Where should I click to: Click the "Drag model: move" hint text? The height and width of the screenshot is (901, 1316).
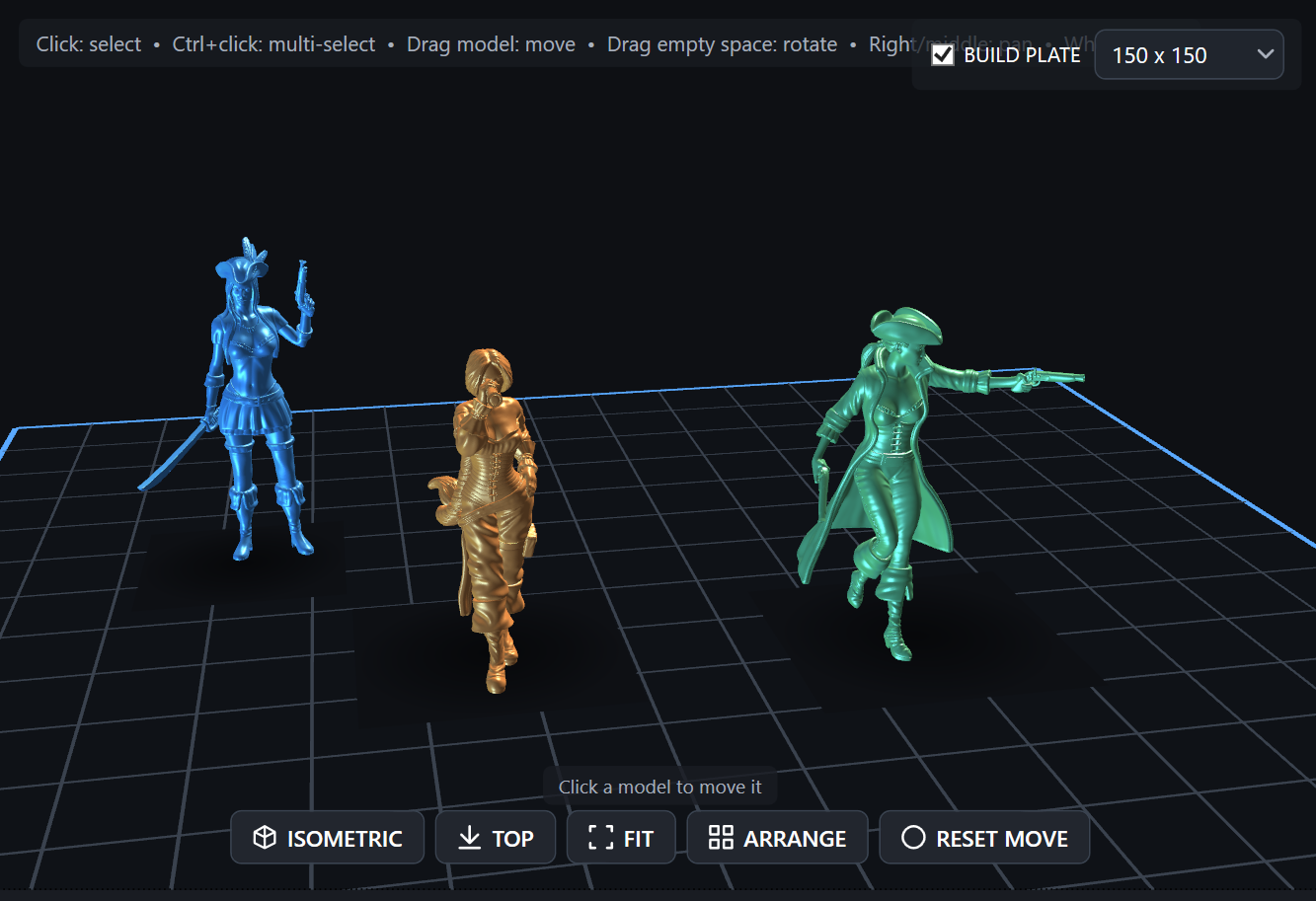click(x=491, y=44)
